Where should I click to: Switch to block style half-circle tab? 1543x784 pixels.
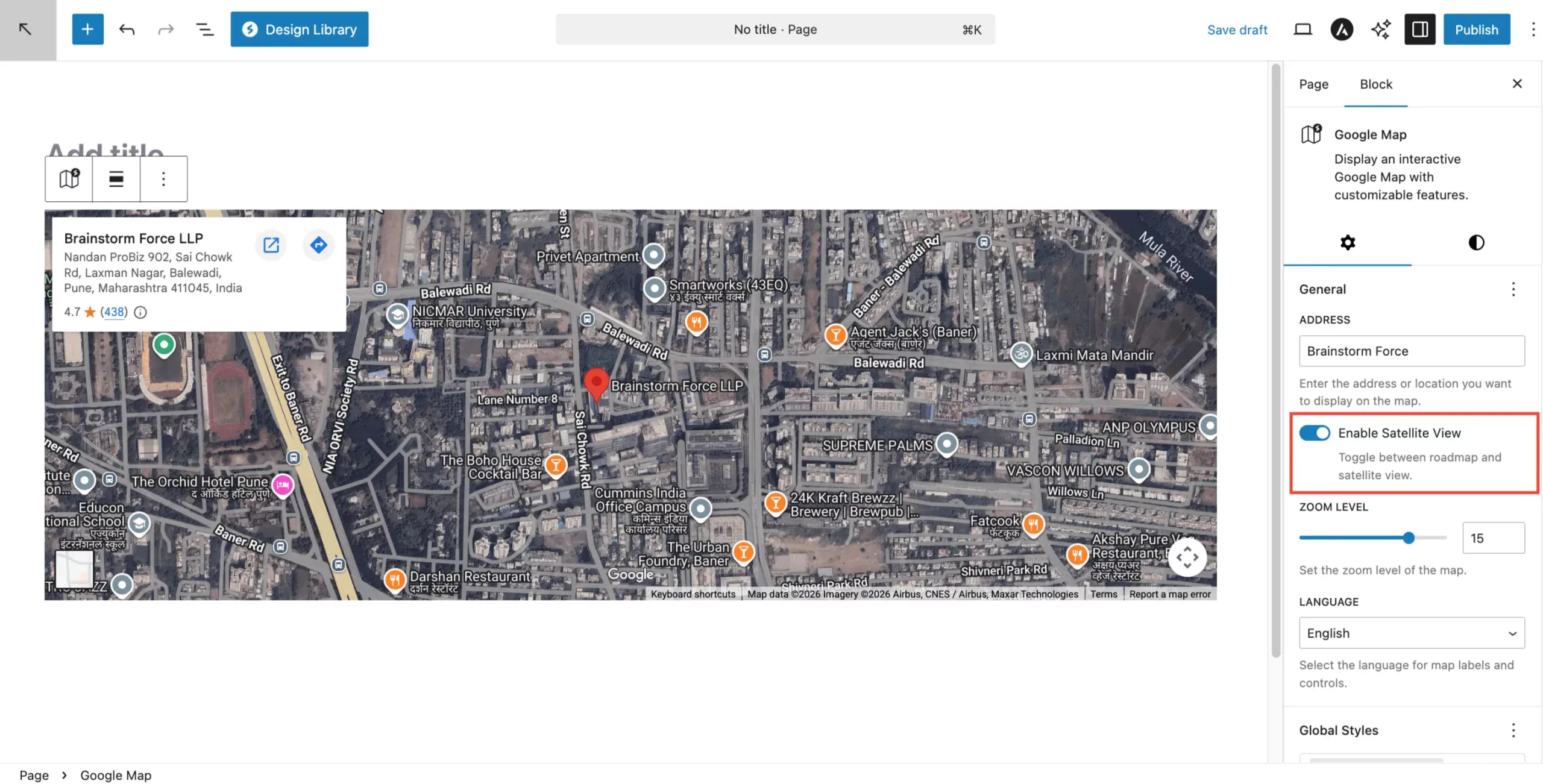[x=1476, y=242]
